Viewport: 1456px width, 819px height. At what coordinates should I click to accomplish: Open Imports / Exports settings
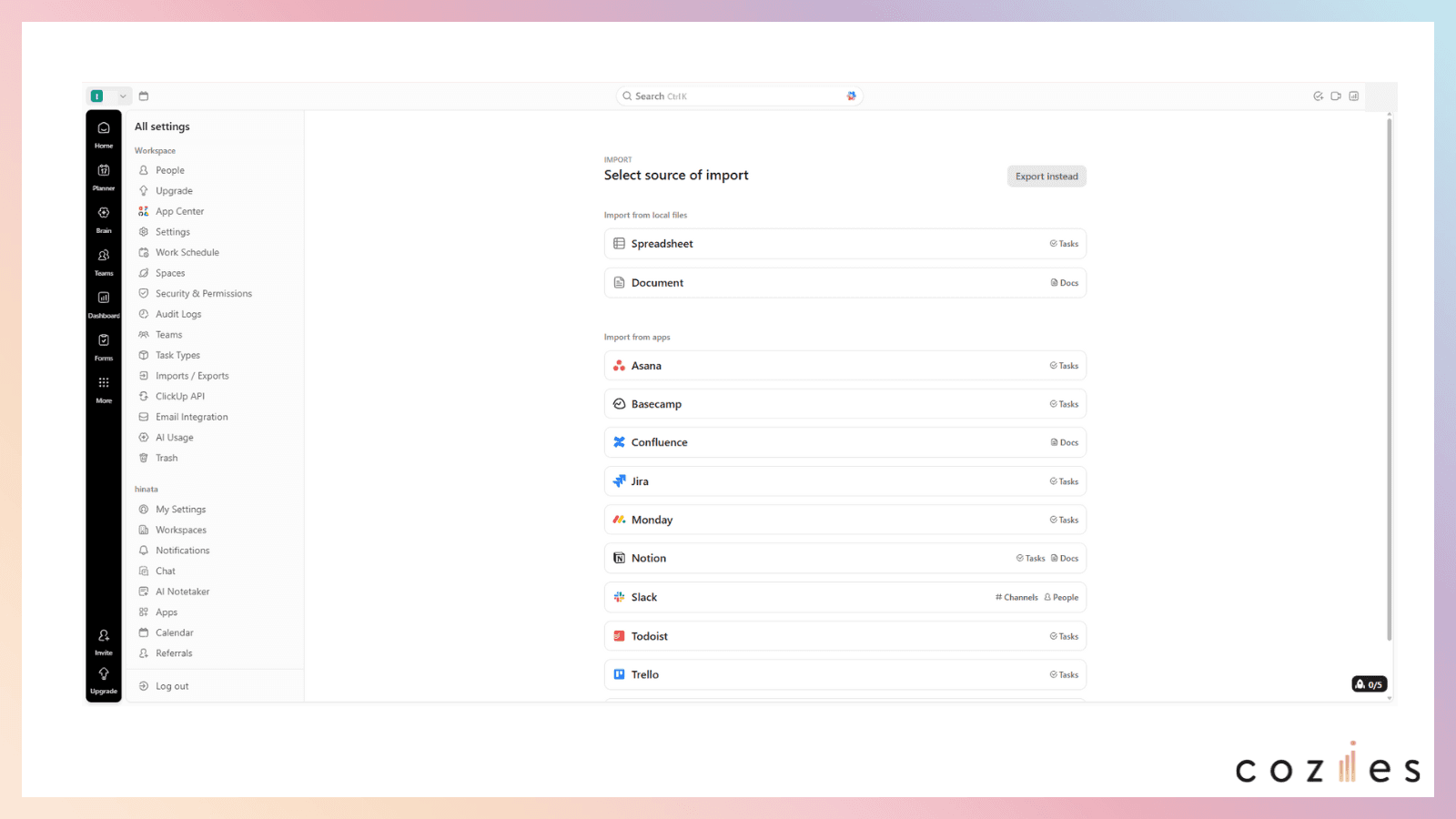[192, 376]
